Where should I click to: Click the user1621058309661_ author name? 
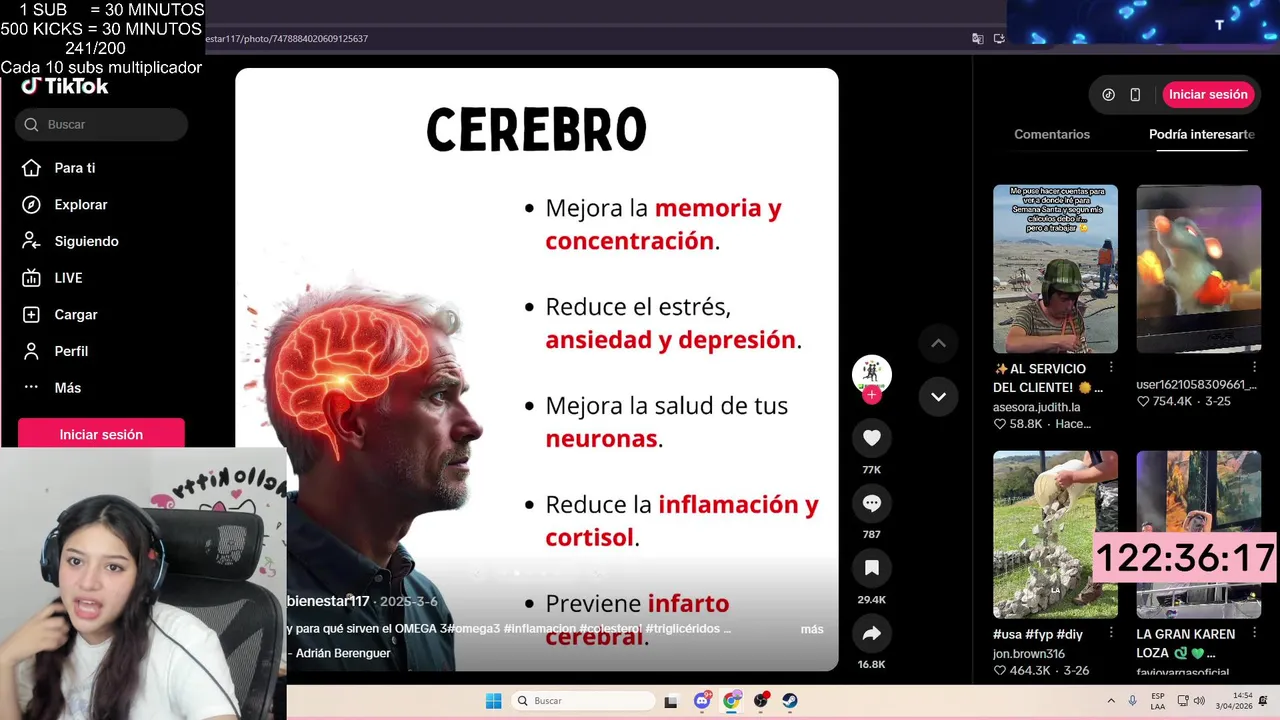[x=1196, y=384]
